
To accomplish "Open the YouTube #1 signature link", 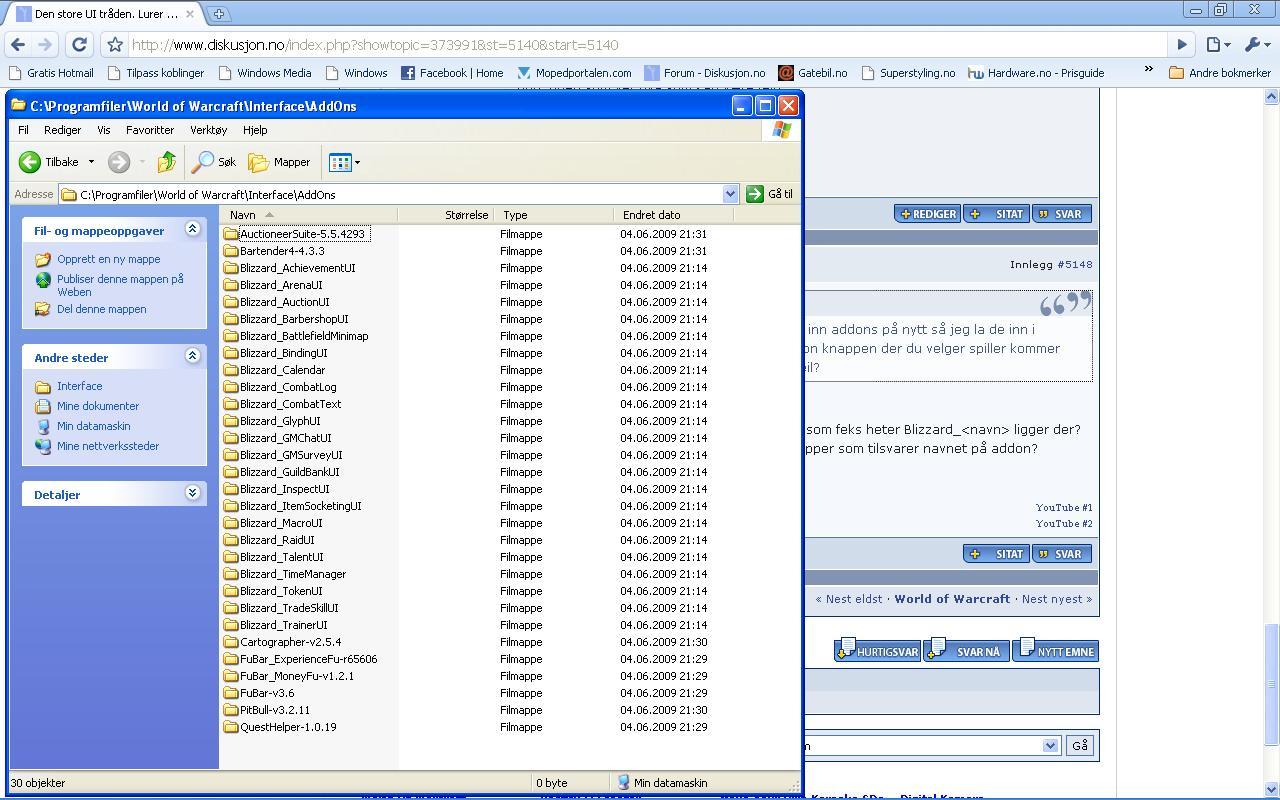I will pyautogui.click(x=1064, y=508).
